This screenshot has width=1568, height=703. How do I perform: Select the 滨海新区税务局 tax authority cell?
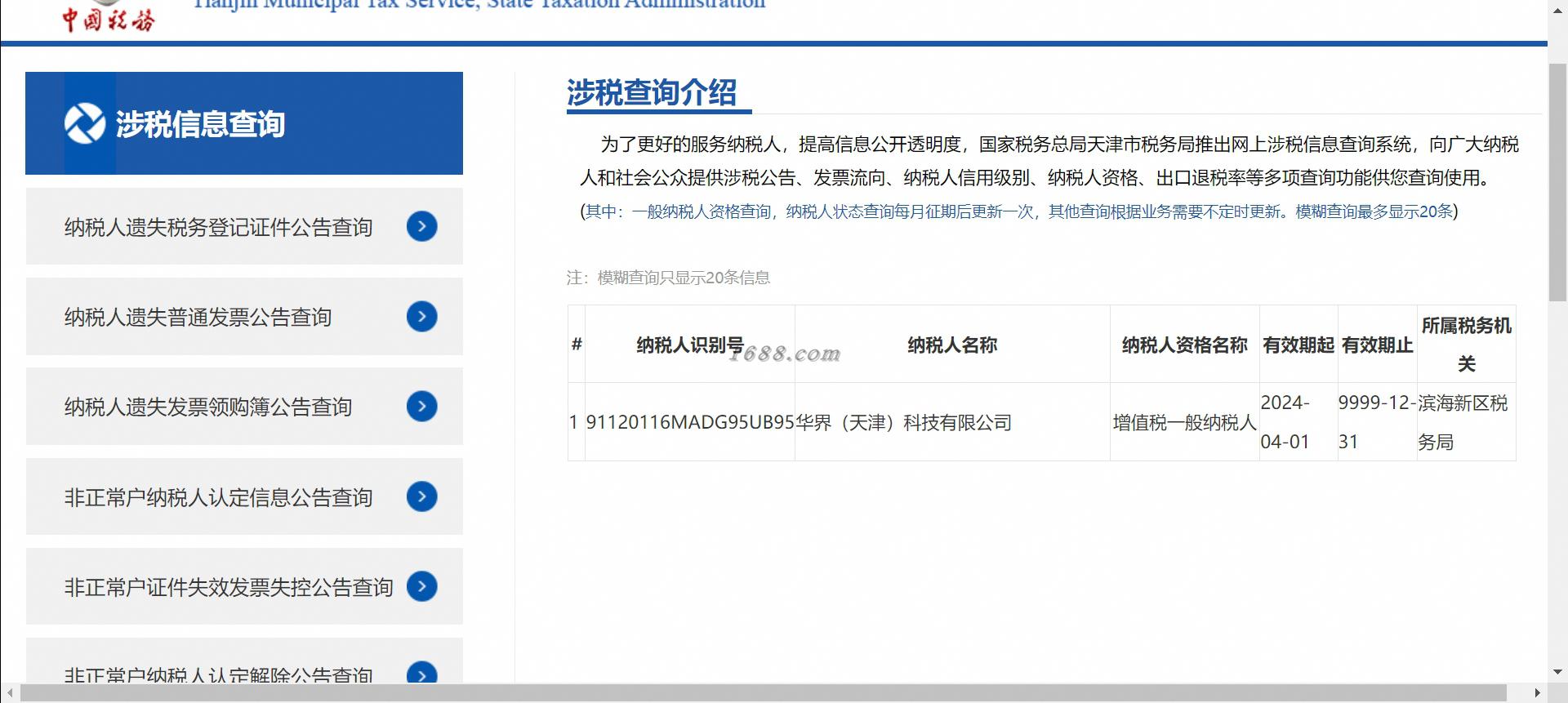pyautogui.click(x=1466, y=422)
